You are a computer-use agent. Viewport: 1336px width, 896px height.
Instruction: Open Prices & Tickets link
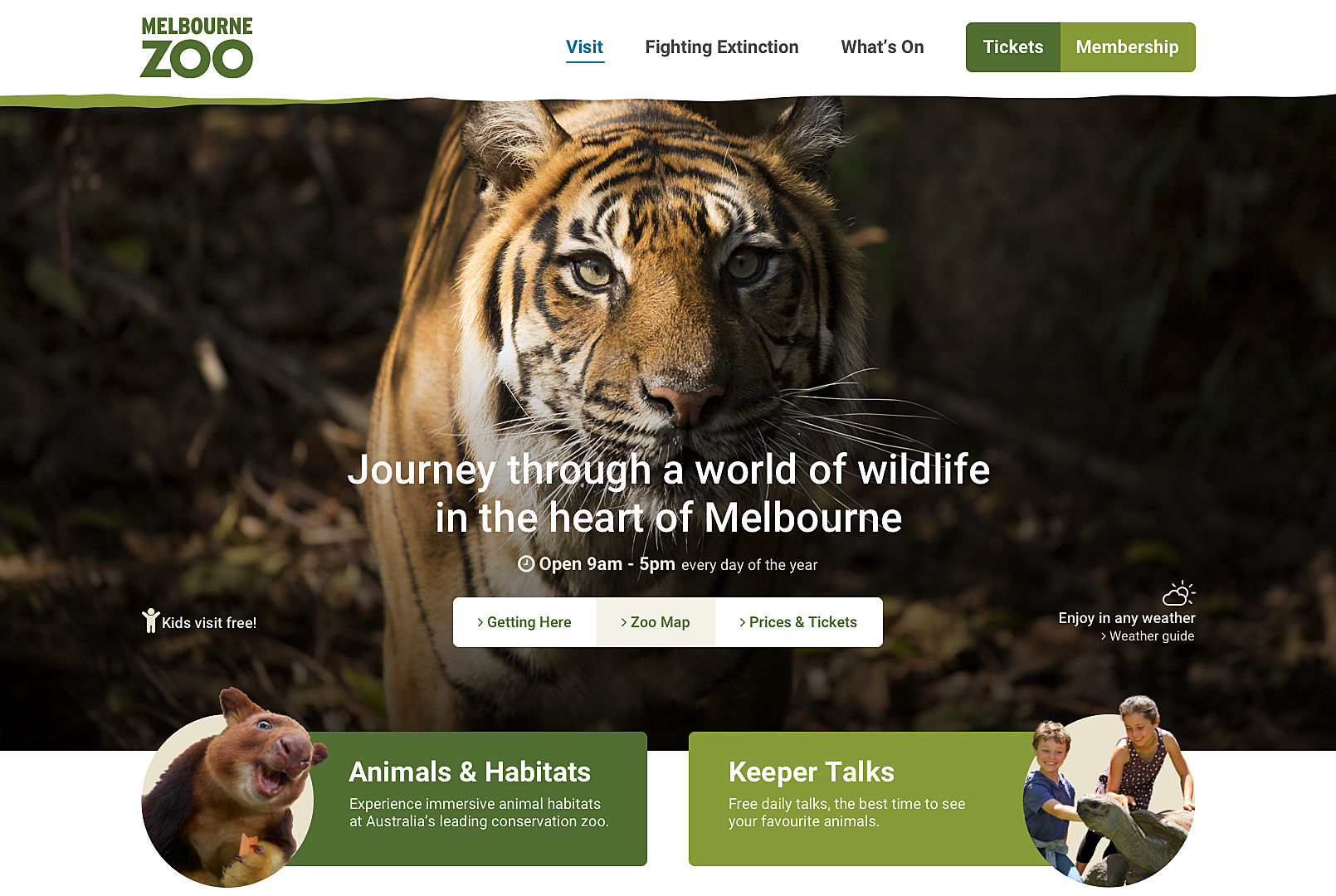798,622
